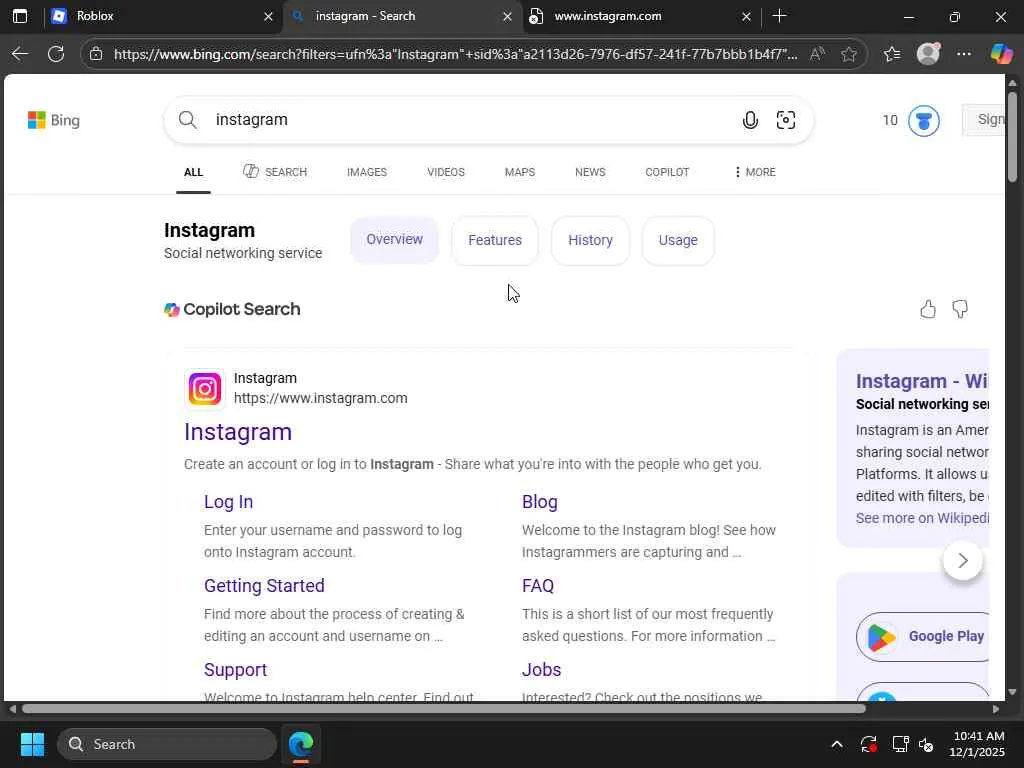1024x768 pixels.
Task: Open the tab actions menu icon
Action: [x=20, y=16]
